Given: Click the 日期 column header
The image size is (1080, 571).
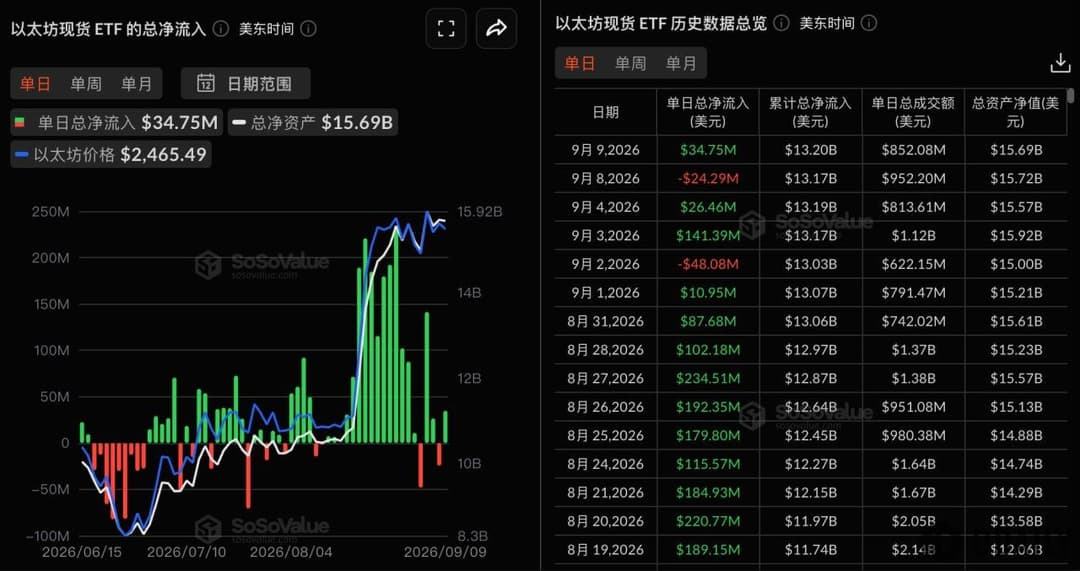Looking at the screenshot, I should [605, 112].
